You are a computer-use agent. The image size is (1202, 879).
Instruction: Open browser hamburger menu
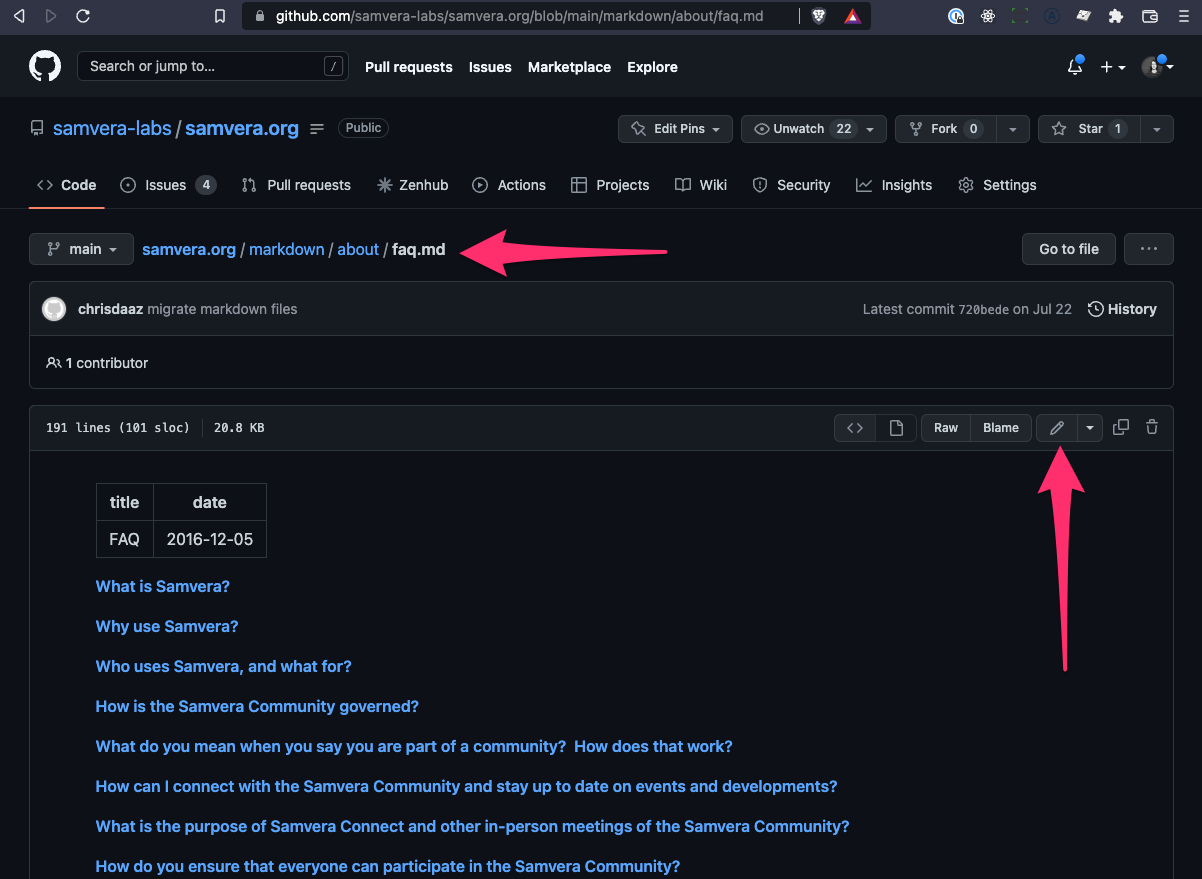point(1183,16)
